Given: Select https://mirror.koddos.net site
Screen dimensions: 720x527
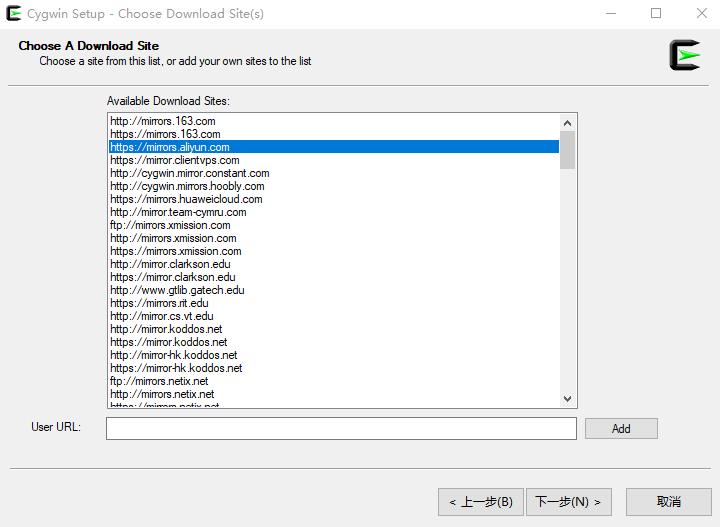Looking at the screenshot, I should [334, 342].
